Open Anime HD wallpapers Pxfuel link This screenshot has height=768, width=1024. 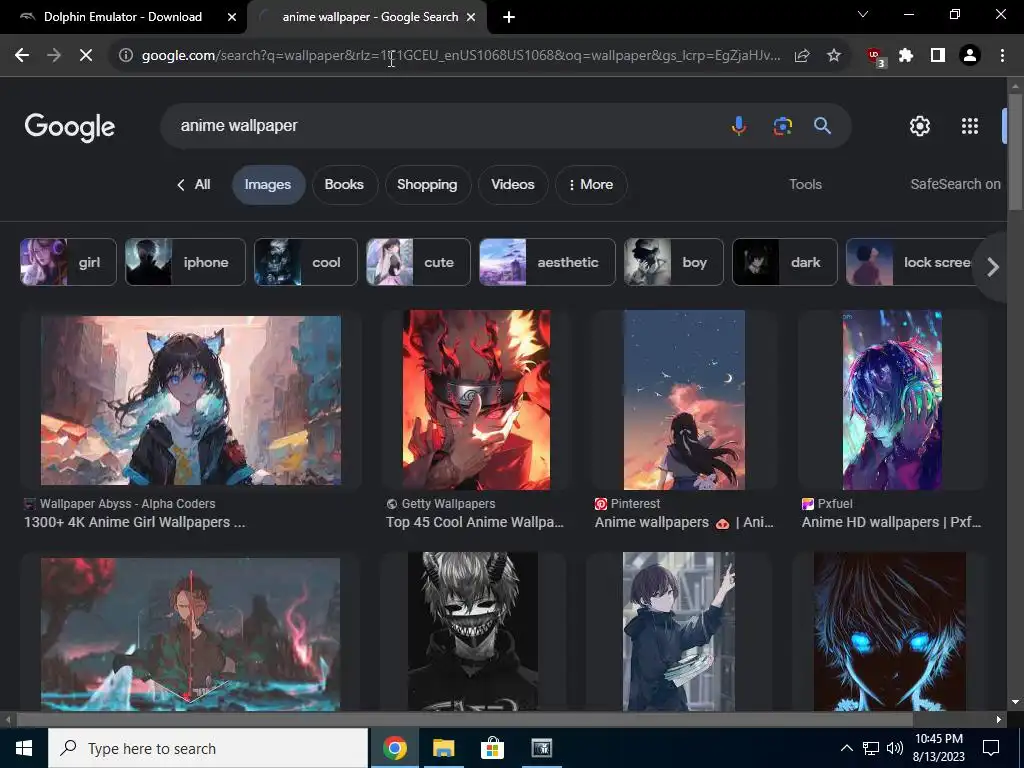coord(891,522)
